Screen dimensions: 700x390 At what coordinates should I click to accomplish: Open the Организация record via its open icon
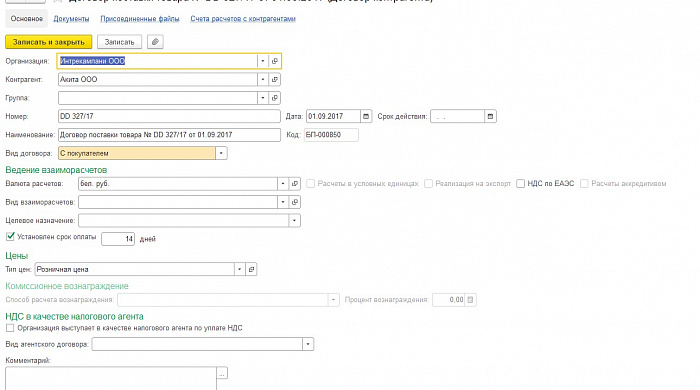pos(275,61)
